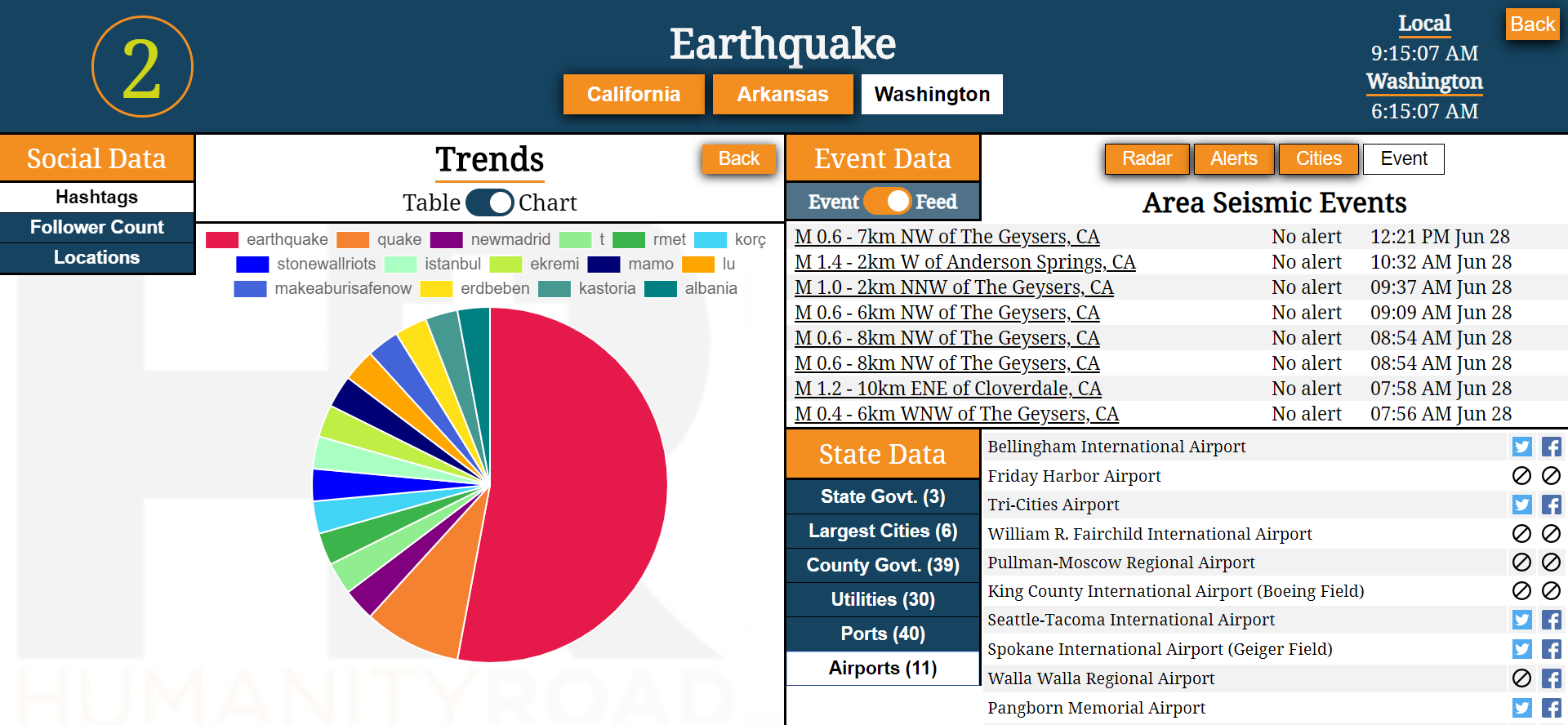Open Twitter for Pangborn Memorial Airport
This screenshot has width=1568, height=725.
click(1521, 708)
